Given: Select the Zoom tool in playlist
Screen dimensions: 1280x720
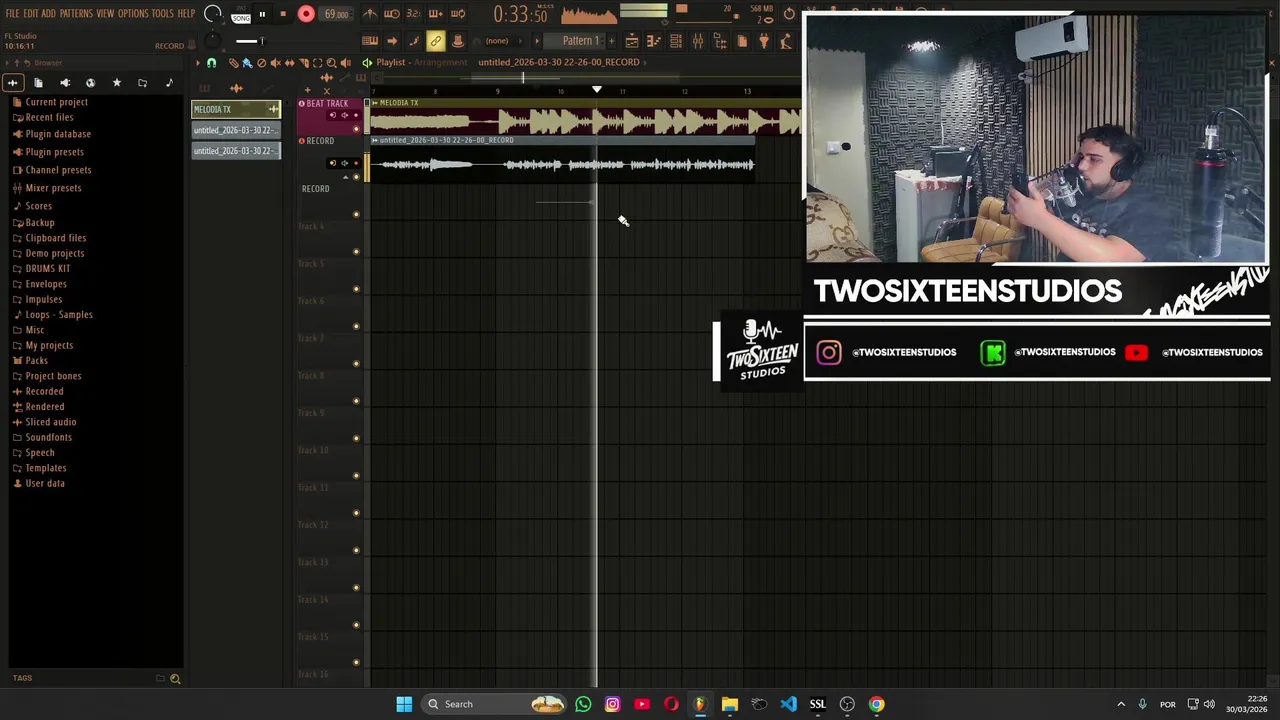Looking at the screenshot, I should coord(331,63).
